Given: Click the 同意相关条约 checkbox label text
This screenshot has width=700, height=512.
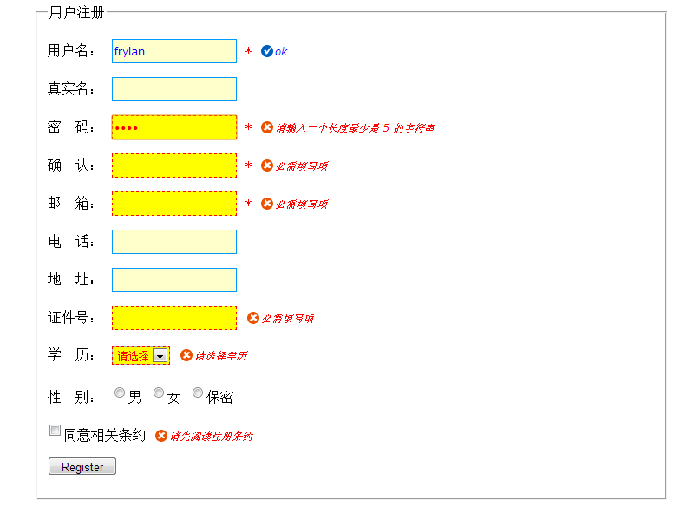Looking at the screenshot, I should [x=104, y=435].
